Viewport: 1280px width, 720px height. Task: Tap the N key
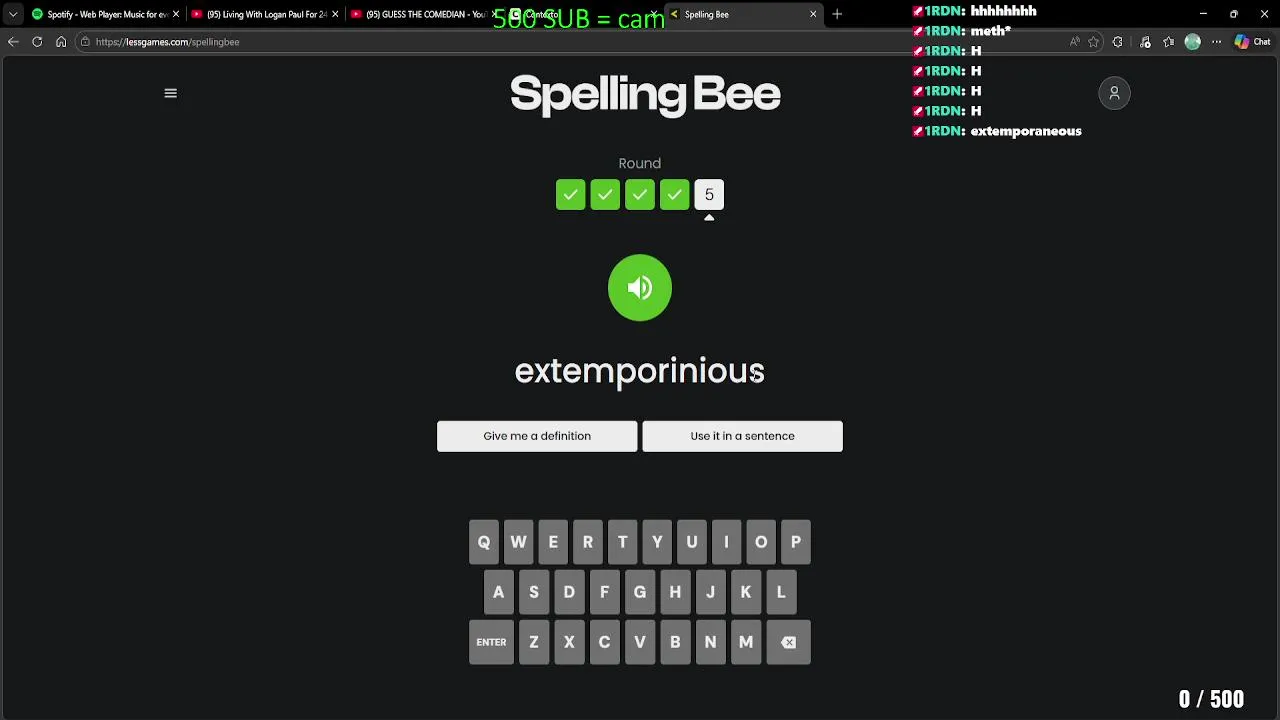710,642
